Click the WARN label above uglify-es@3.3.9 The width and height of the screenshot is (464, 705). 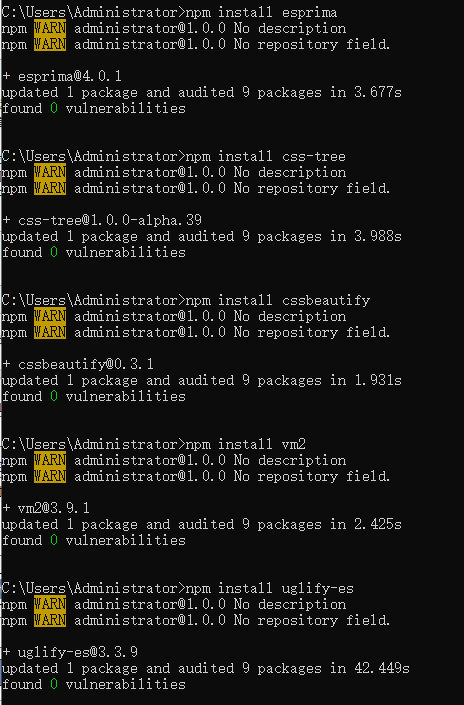50,620
